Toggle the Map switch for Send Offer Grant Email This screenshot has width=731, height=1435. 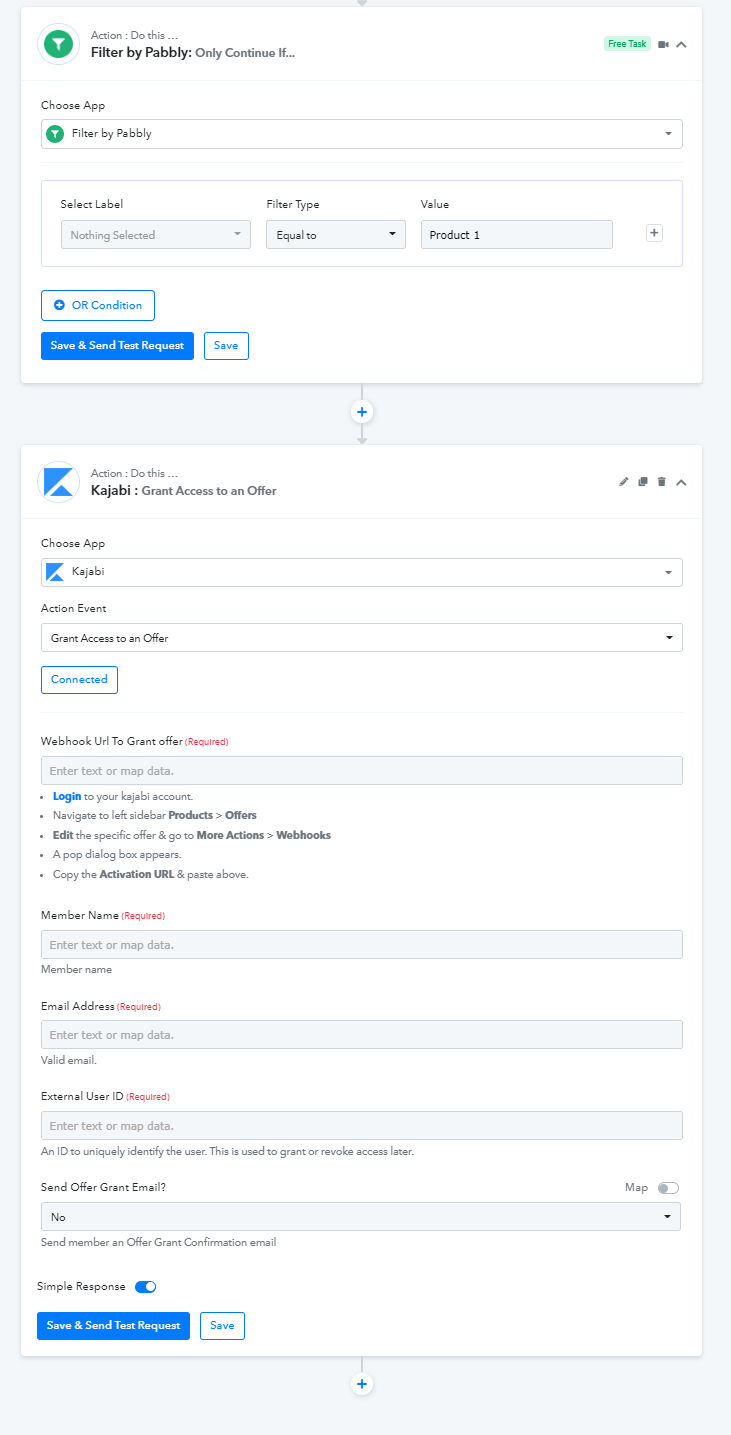[668, 1188]
